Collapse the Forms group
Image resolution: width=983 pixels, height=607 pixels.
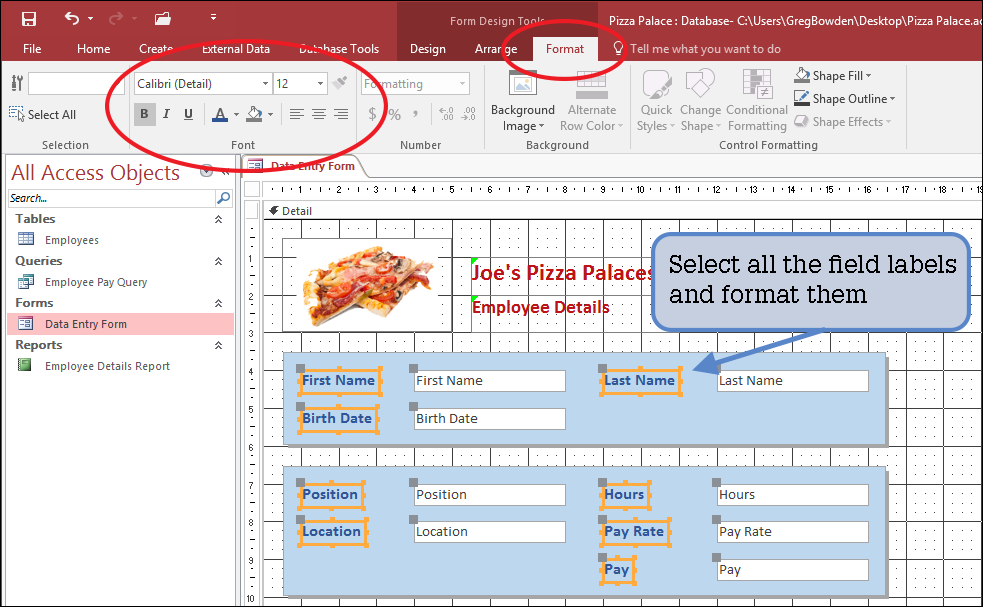coord(218,304)
